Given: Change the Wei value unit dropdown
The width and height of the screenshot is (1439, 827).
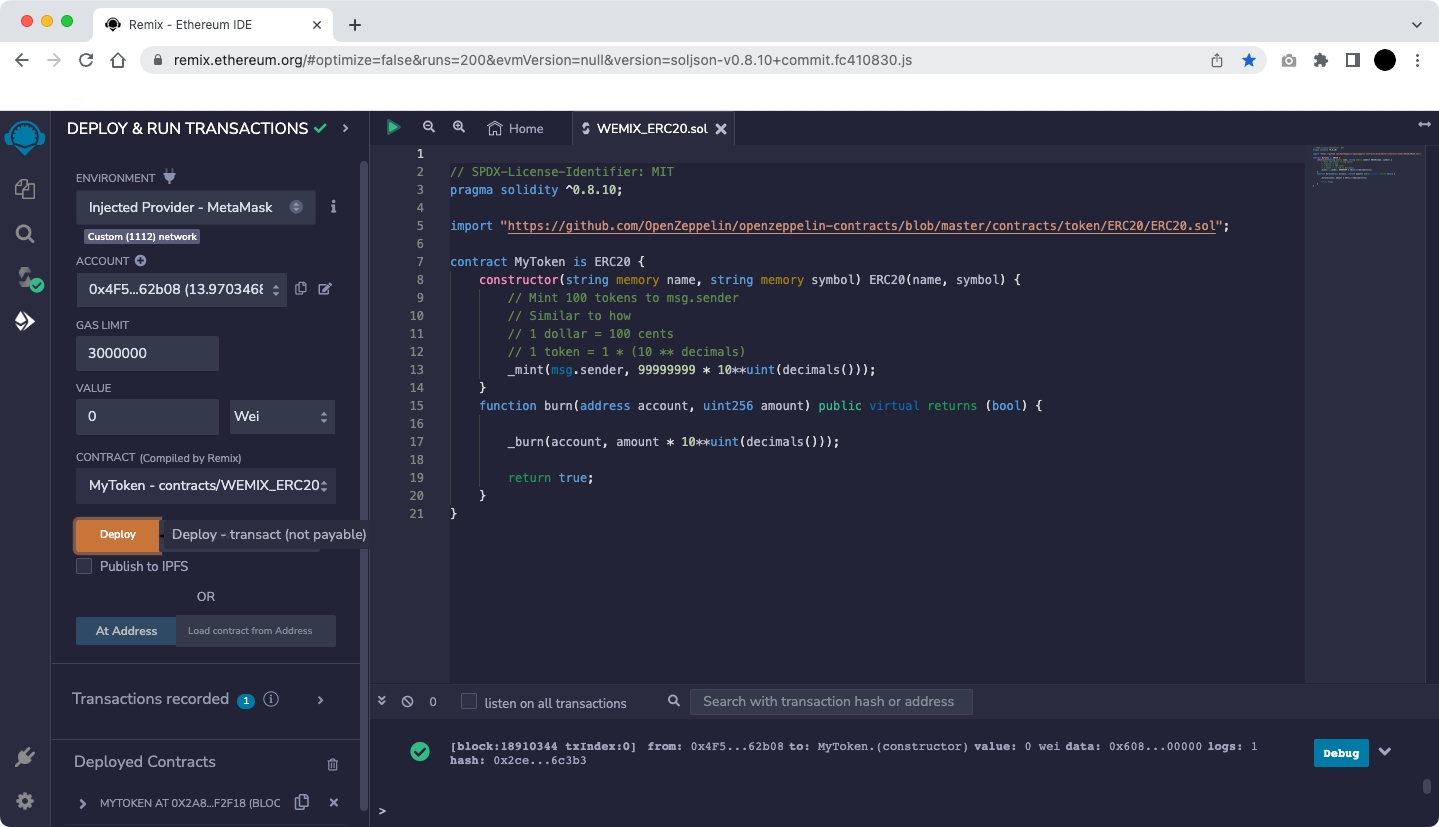Looking at the screenshot, I should click(282, 416).
